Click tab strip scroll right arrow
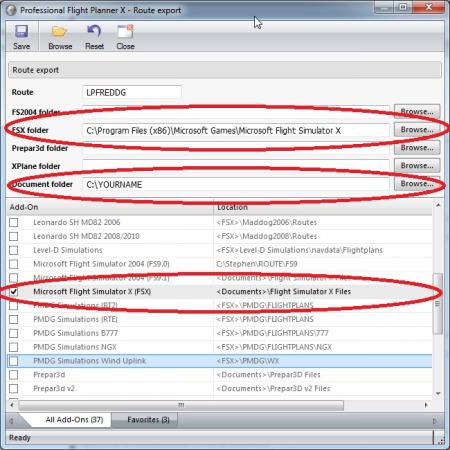Image resolution: width=450 pixels, height=450 pixels. pos(435,421)
